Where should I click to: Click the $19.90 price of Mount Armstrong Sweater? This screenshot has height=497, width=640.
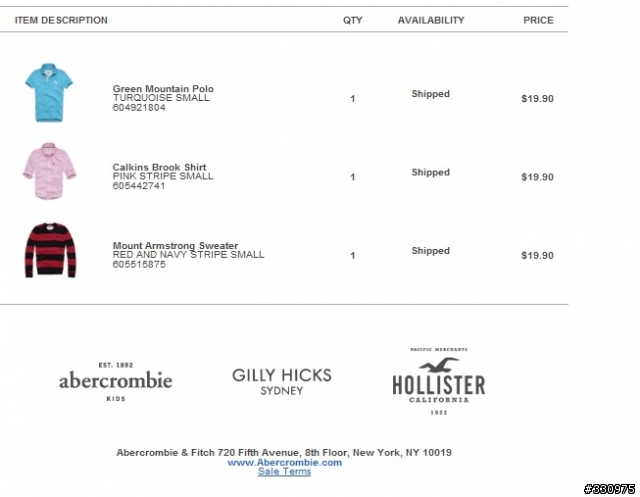point(538,255)
